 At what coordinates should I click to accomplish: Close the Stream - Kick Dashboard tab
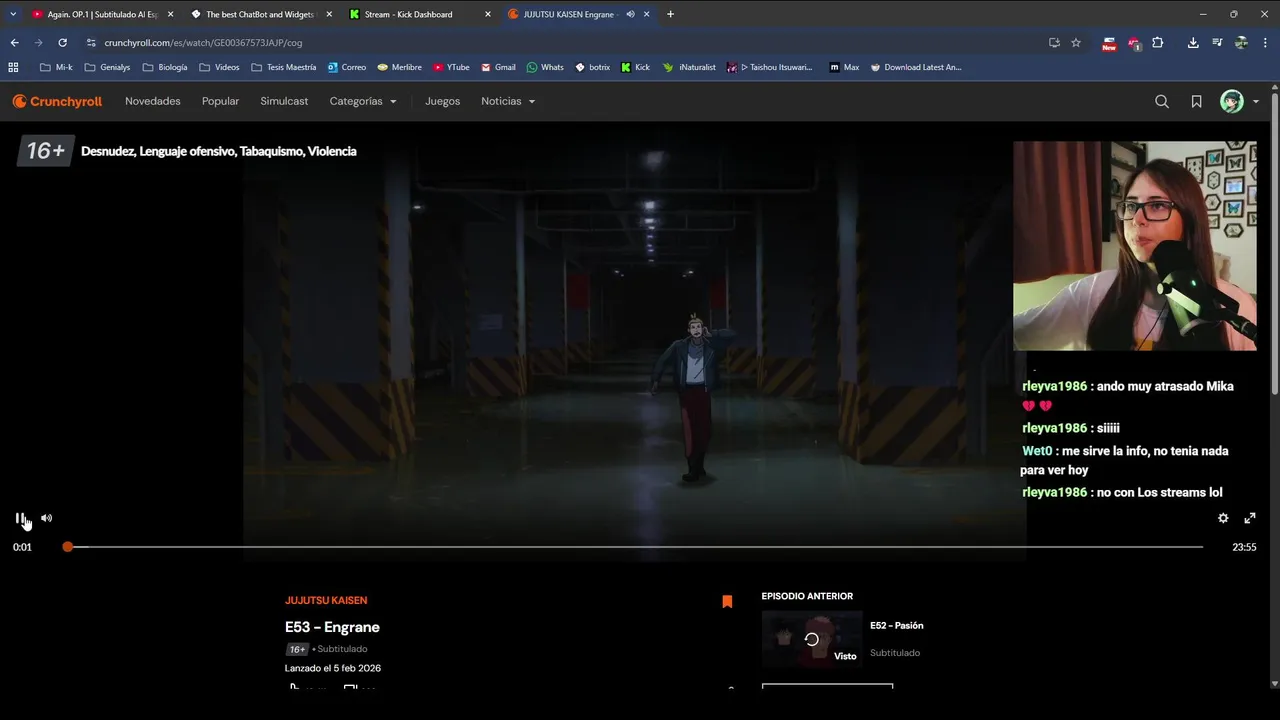click(x=488, y=14)
